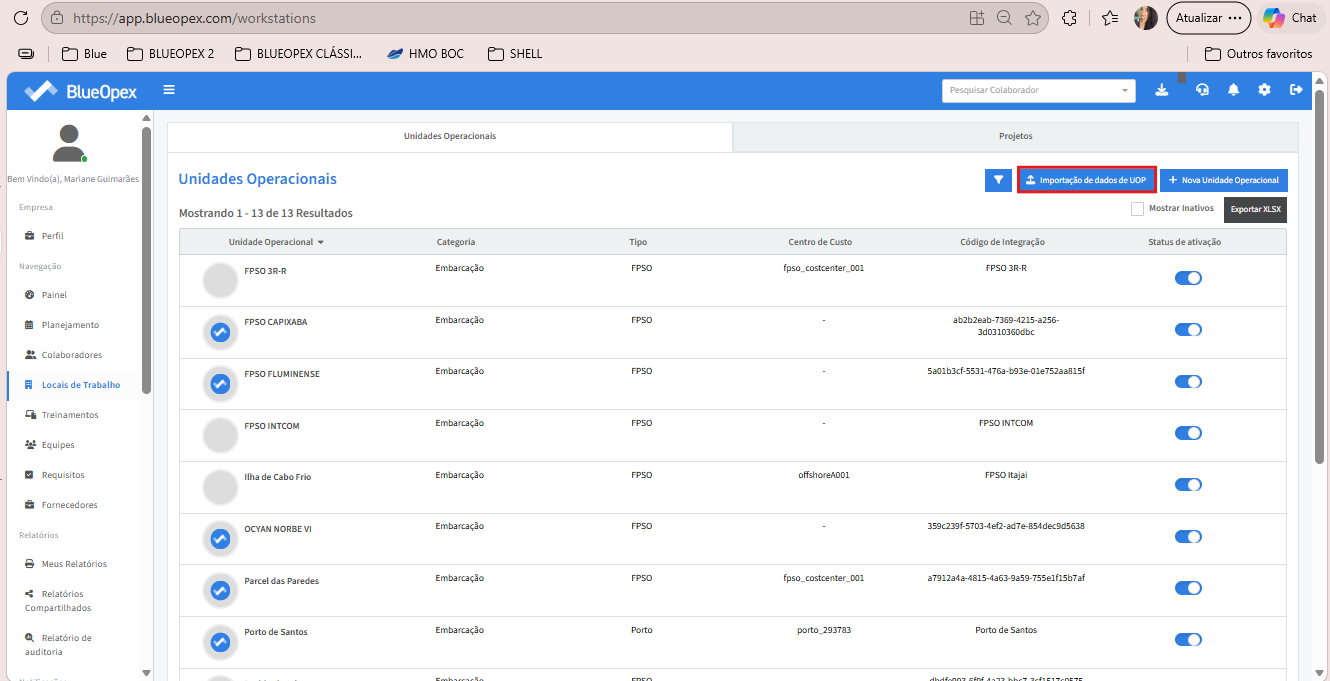Open the Outros favoritos folder

click(1258, 54)
